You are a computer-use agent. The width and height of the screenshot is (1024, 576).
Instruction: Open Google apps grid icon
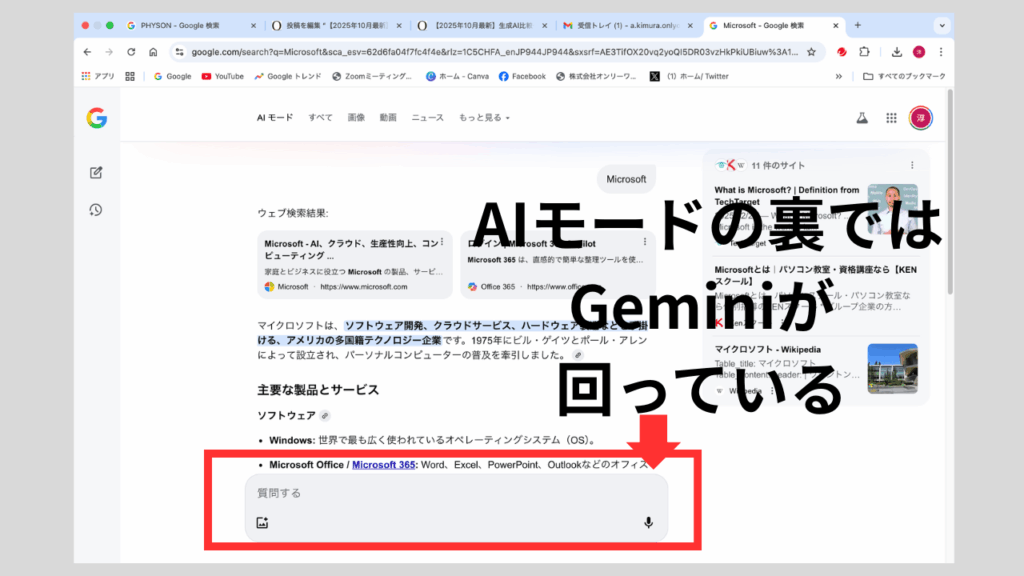tap(891, 118)
